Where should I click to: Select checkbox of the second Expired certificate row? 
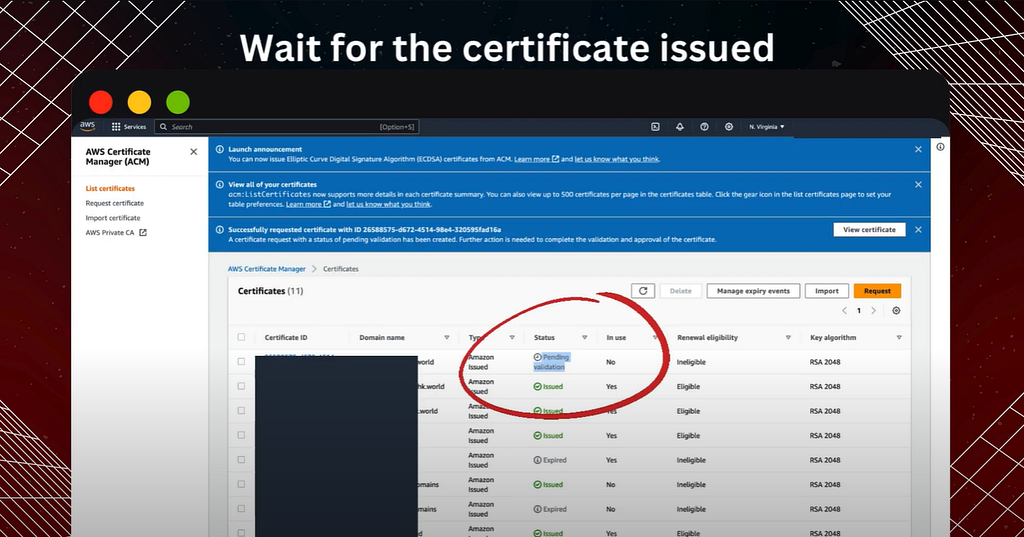(x=241, y=508)
